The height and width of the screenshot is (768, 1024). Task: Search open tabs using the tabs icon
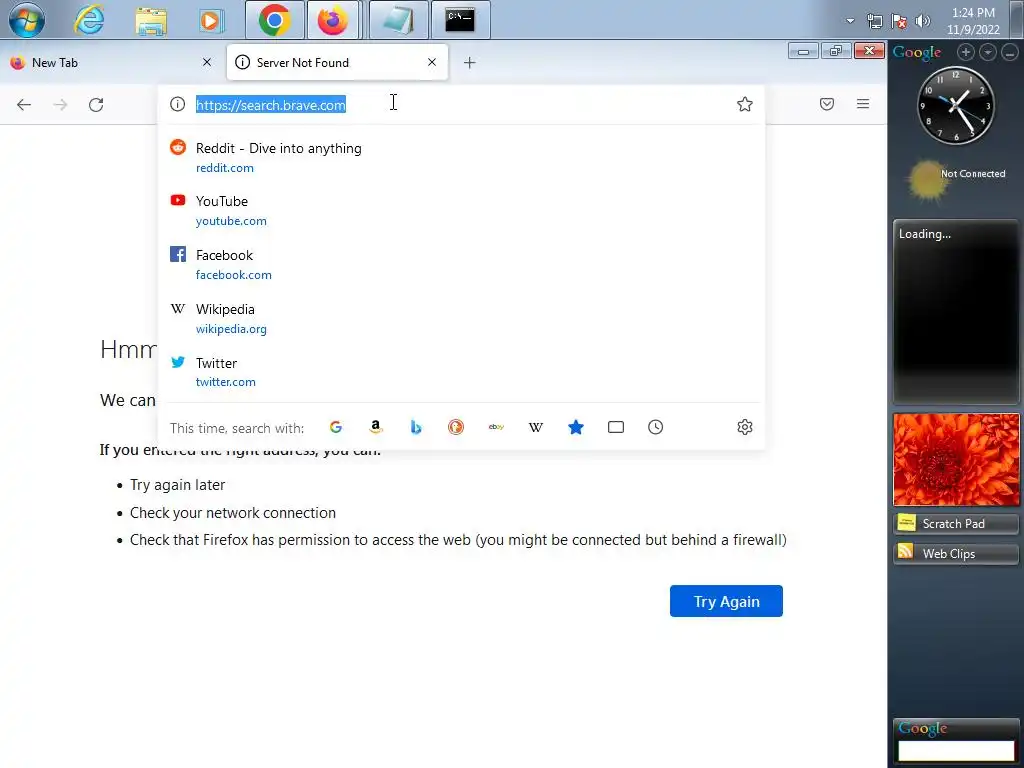pos(616,427)
